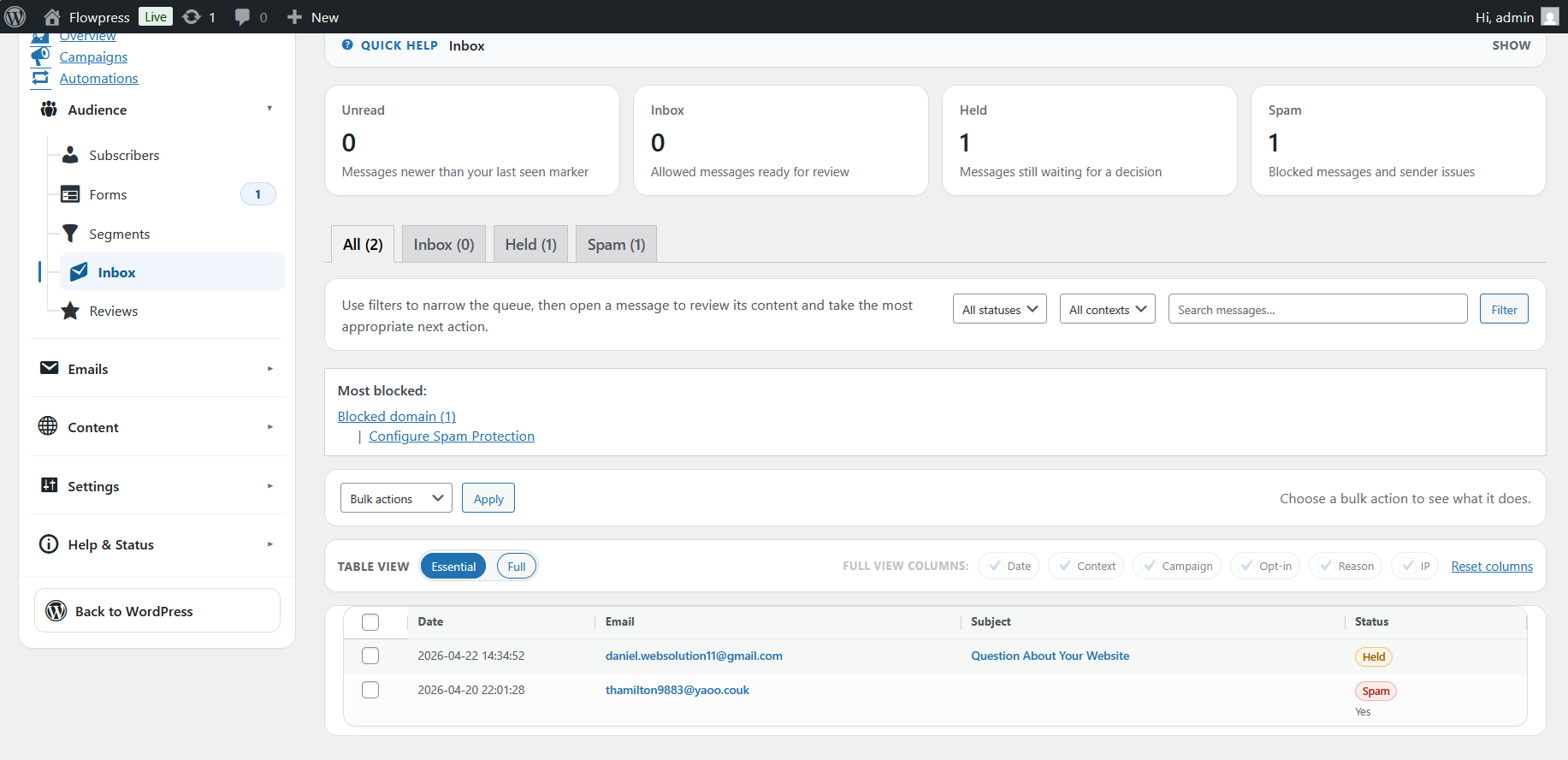Open the Bulk actions dropdown

coord(396,498)
